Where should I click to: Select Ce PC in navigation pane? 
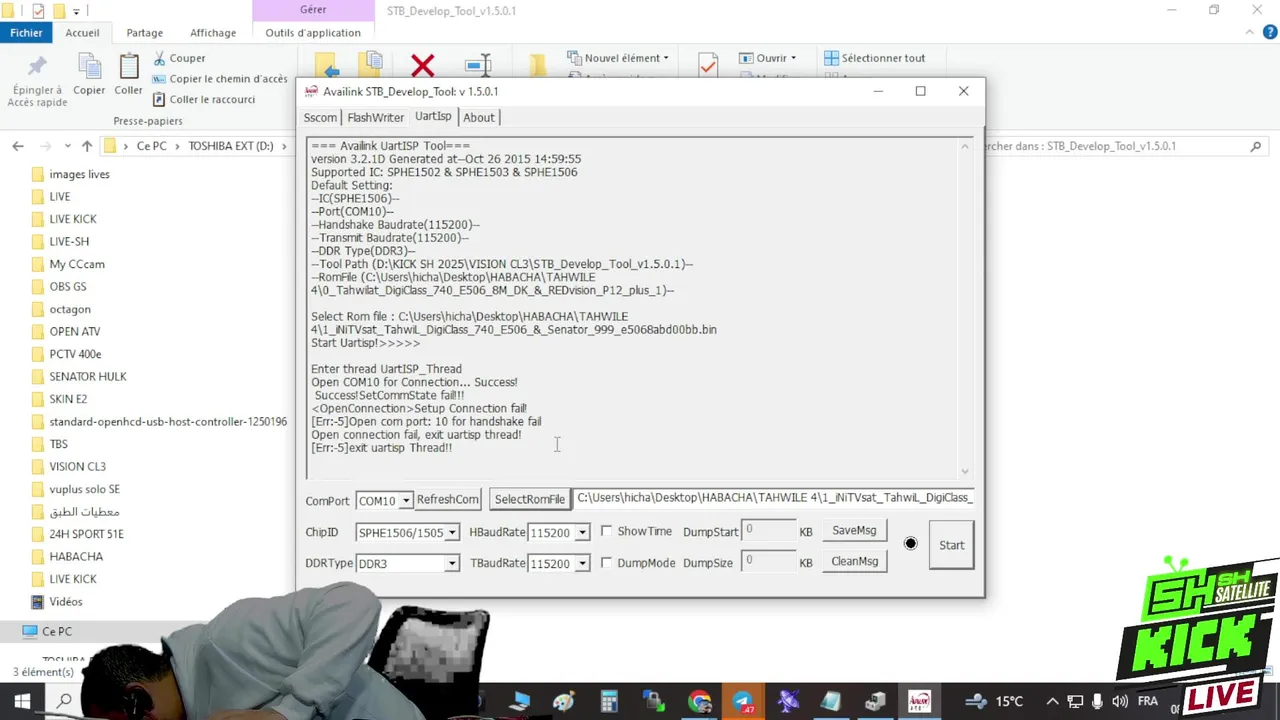point(57,631)
